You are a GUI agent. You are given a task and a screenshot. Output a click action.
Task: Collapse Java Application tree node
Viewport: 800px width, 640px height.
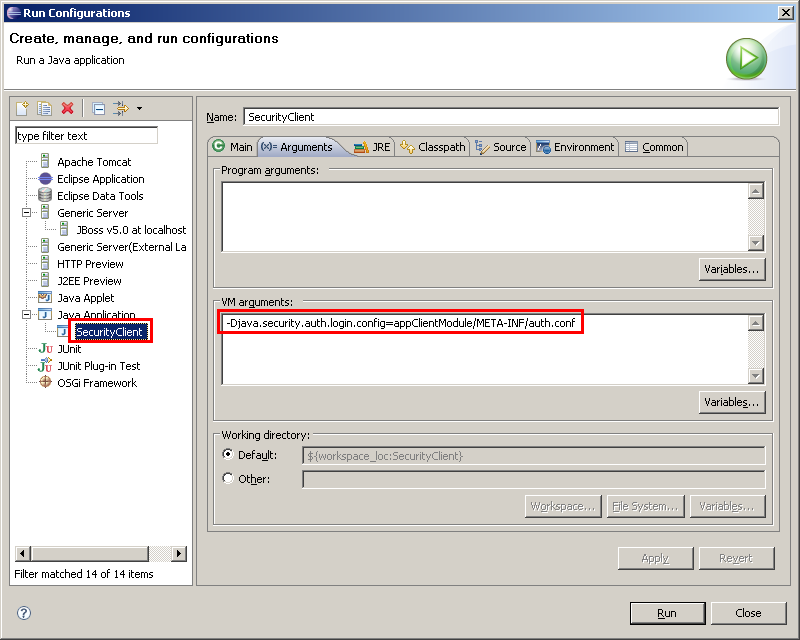coord(27,314)
